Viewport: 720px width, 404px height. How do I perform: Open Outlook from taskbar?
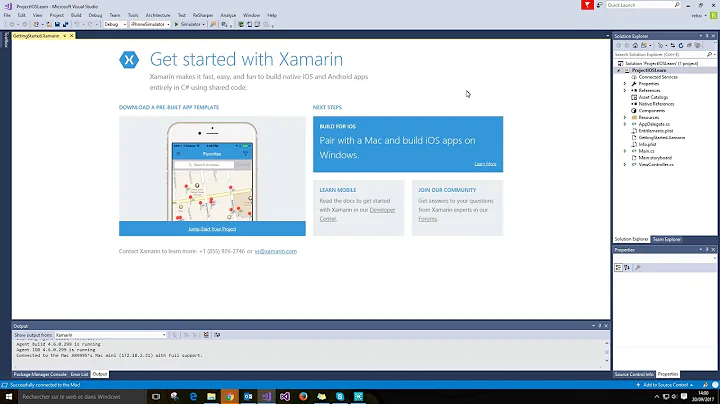tap(248, 397)
